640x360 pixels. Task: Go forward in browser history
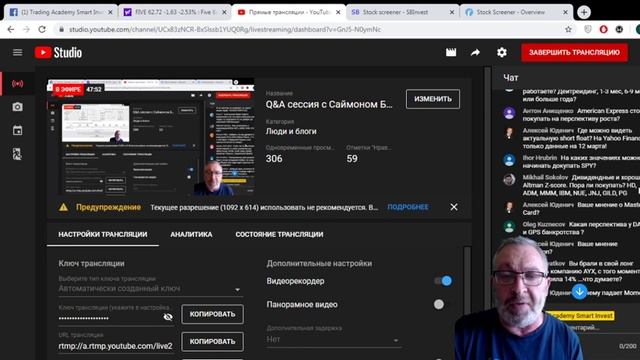pyautogui.click(x=27, y=29)
